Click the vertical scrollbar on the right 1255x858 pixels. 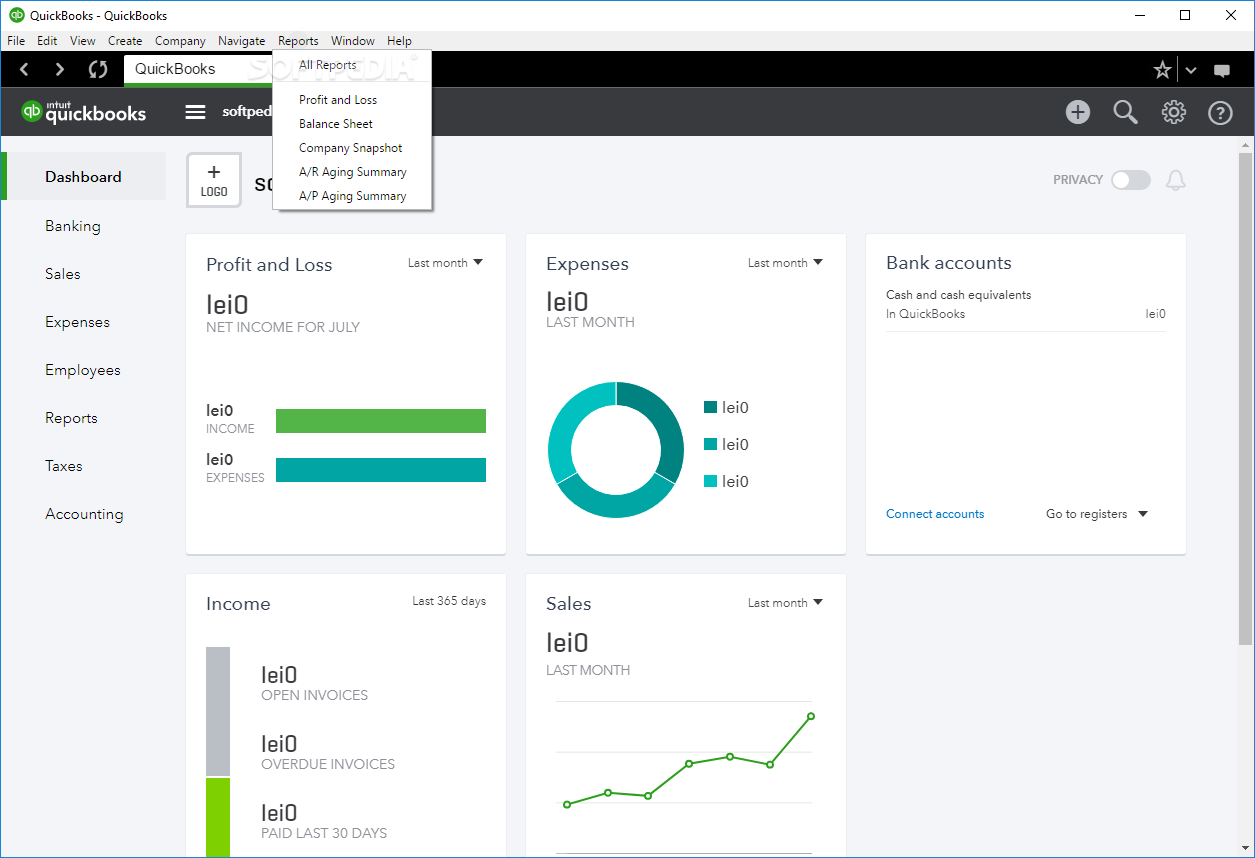point(1245,400)
